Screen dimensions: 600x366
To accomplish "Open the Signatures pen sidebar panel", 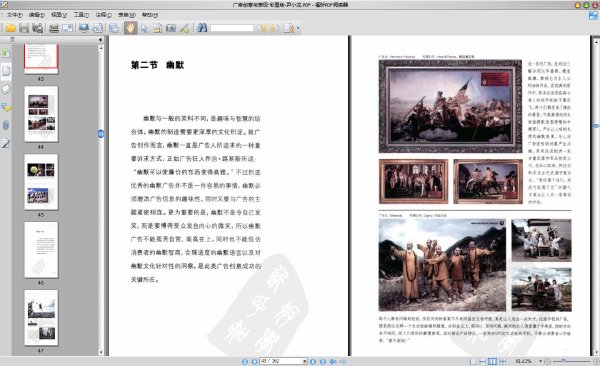I will (6, 143).
